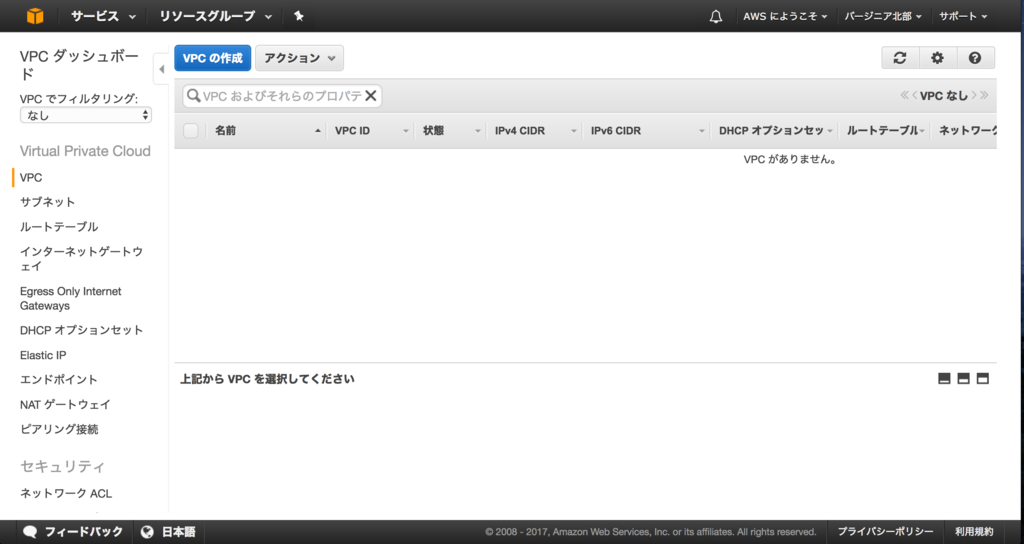Click the Virtual Private Cloud section heading
This screenshot has width=1024, height=544.
85,151
